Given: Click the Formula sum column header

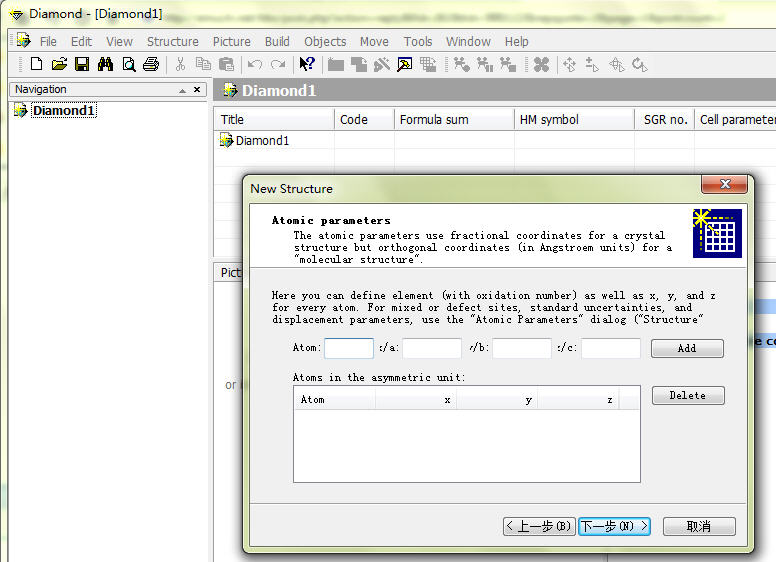Looking at the screenshot, I should click(x=454, y=120).
